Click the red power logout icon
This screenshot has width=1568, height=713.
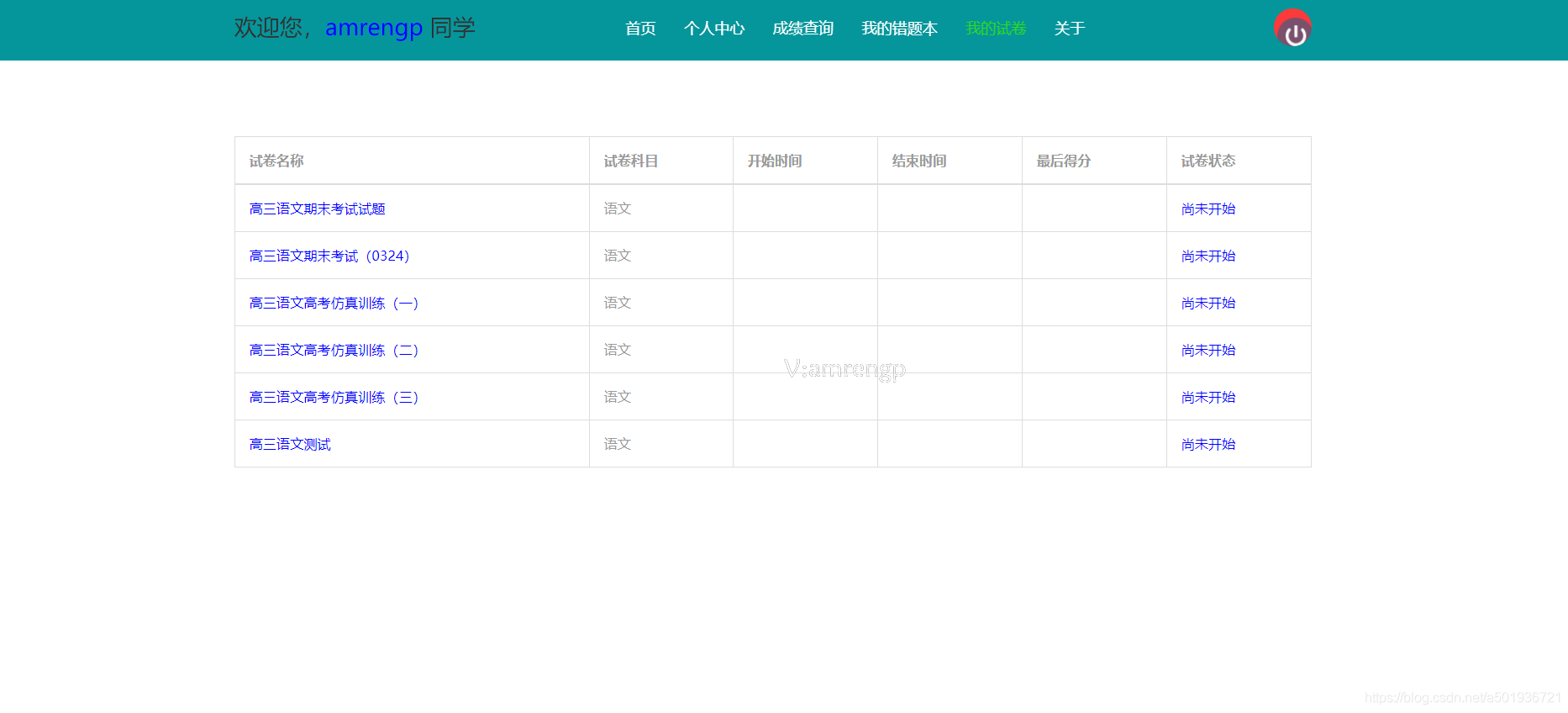[1292, 29]
